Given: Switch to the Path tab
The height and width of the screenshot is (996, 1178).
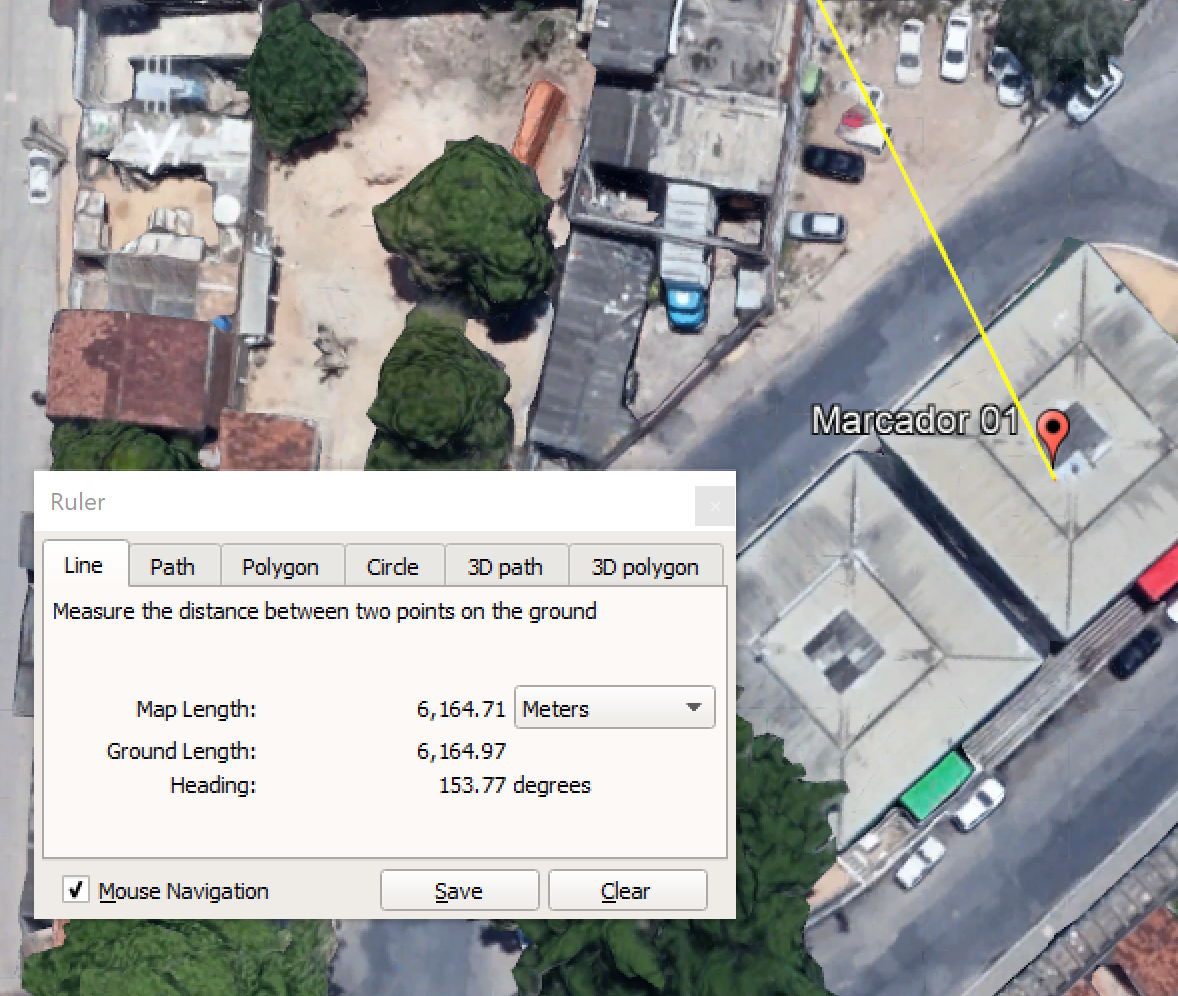Looking at the screenshot, I should [x=173, y=566].
